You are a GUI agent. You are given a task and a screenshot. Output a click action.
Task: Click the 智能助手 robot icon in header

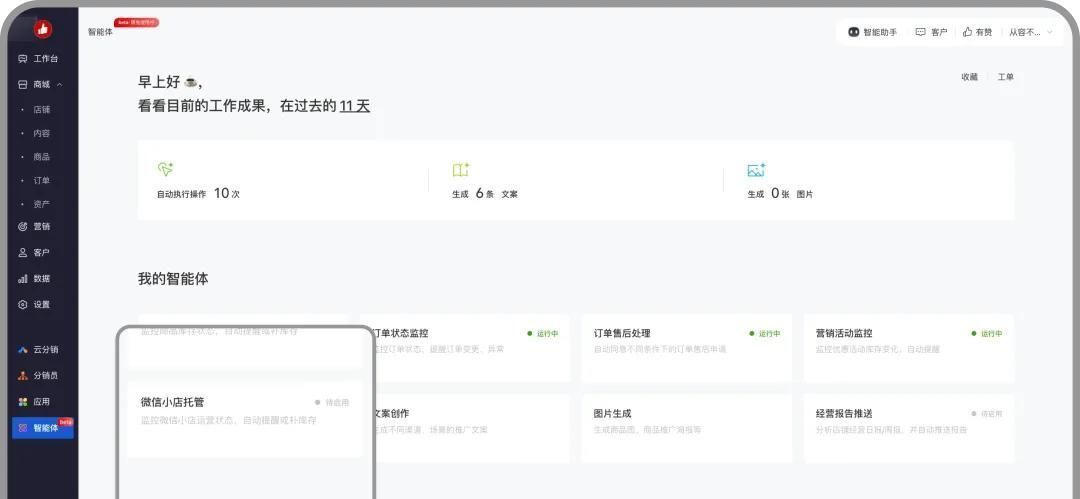(x=854, y=32)
